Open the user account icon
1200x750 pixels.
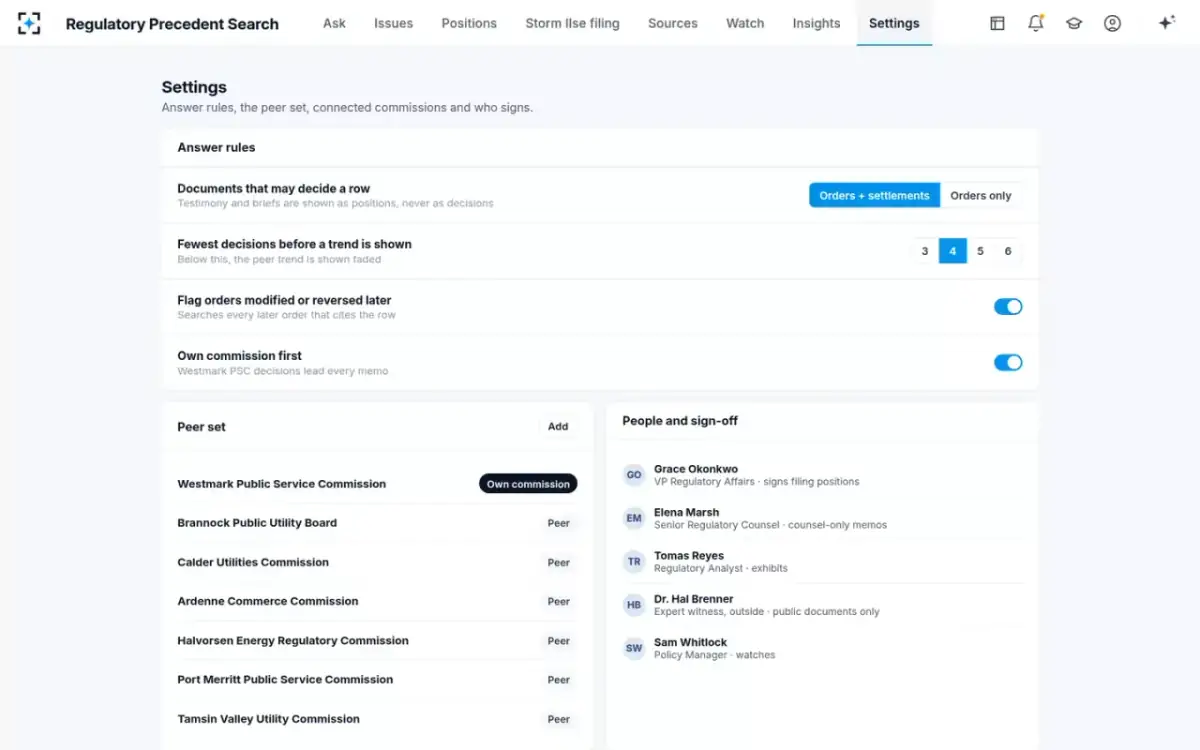coord(1112,23)
